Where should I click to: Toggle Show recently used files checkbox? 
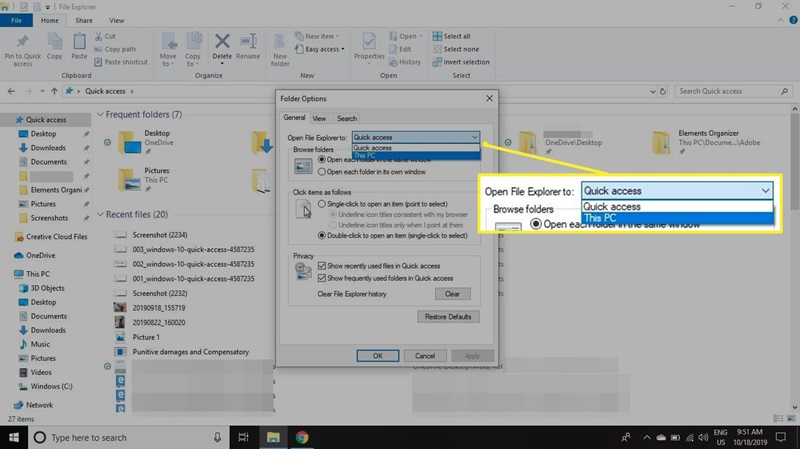[322, 267]
